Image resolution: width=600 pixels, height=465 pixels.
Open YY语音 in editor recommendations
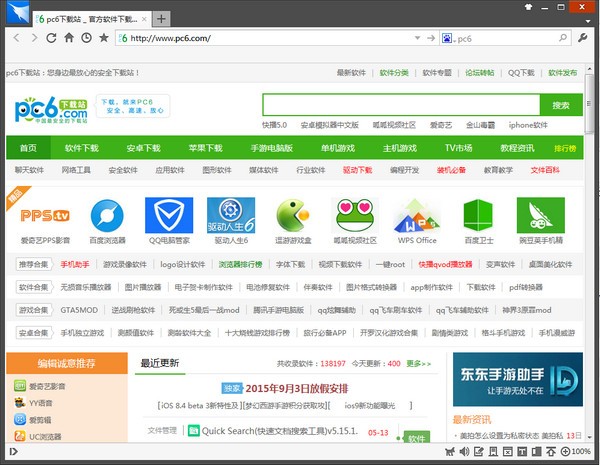point(41,403)
